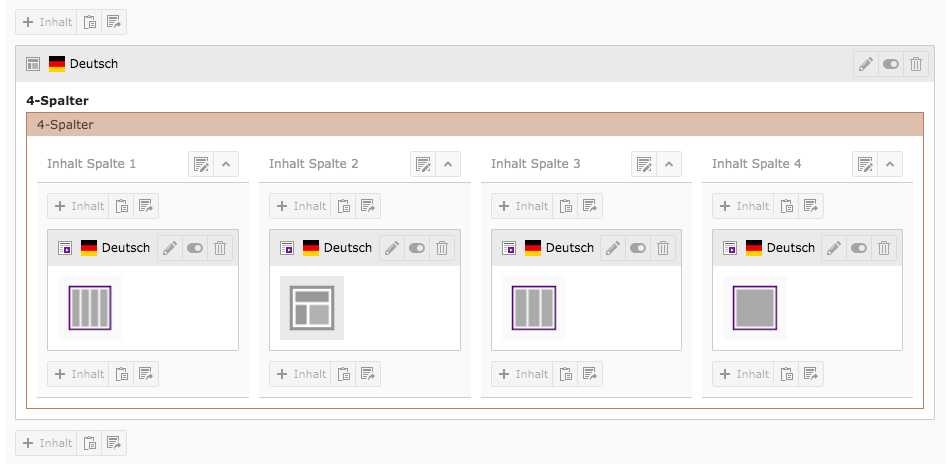Click the content type icon in Spalte 4 element header
Viewport: 949px width, 464px height.
[730, 248]
